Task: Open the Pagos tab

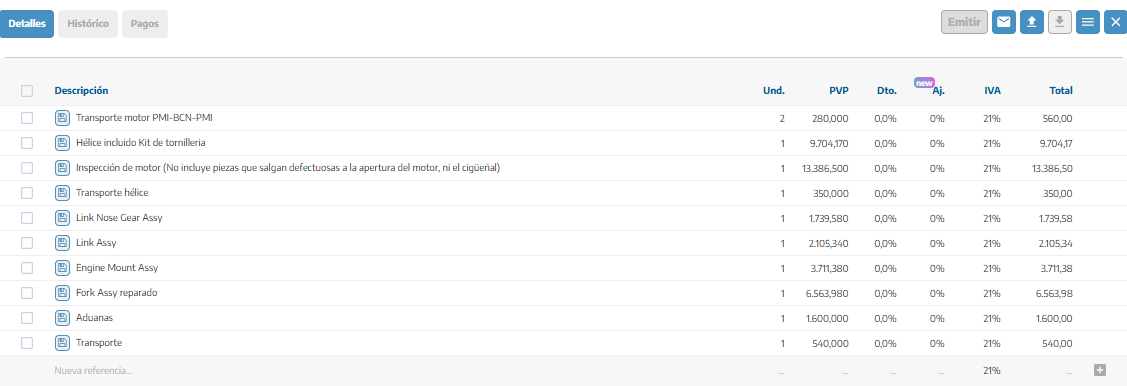Action: tap(144, 24)
